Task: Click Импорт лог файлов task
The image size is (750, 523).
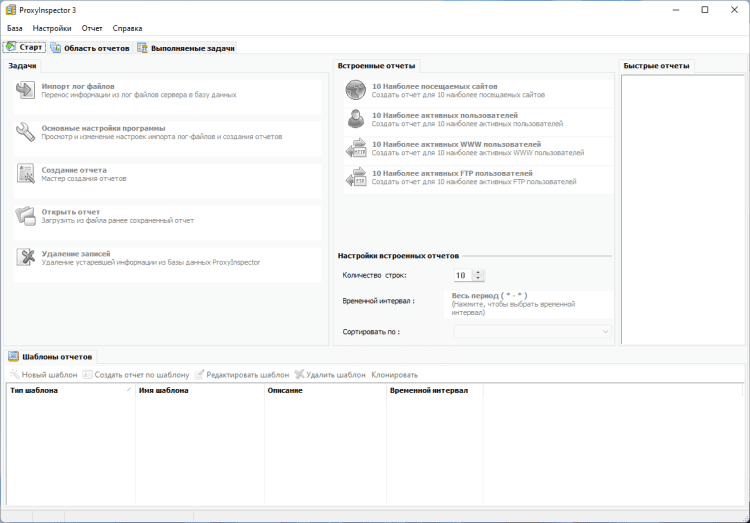Action: tap(167, 97)
